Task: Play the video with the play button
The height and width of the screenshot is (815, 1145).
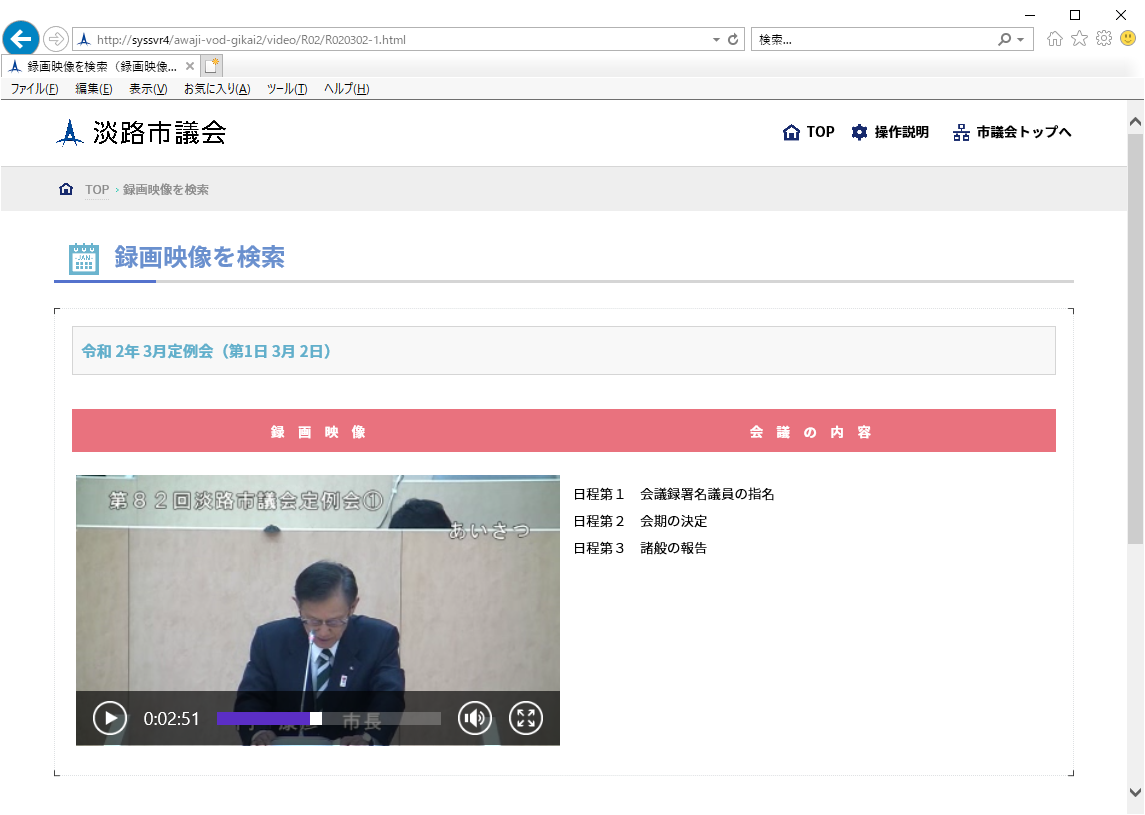Action: [110, 719]
